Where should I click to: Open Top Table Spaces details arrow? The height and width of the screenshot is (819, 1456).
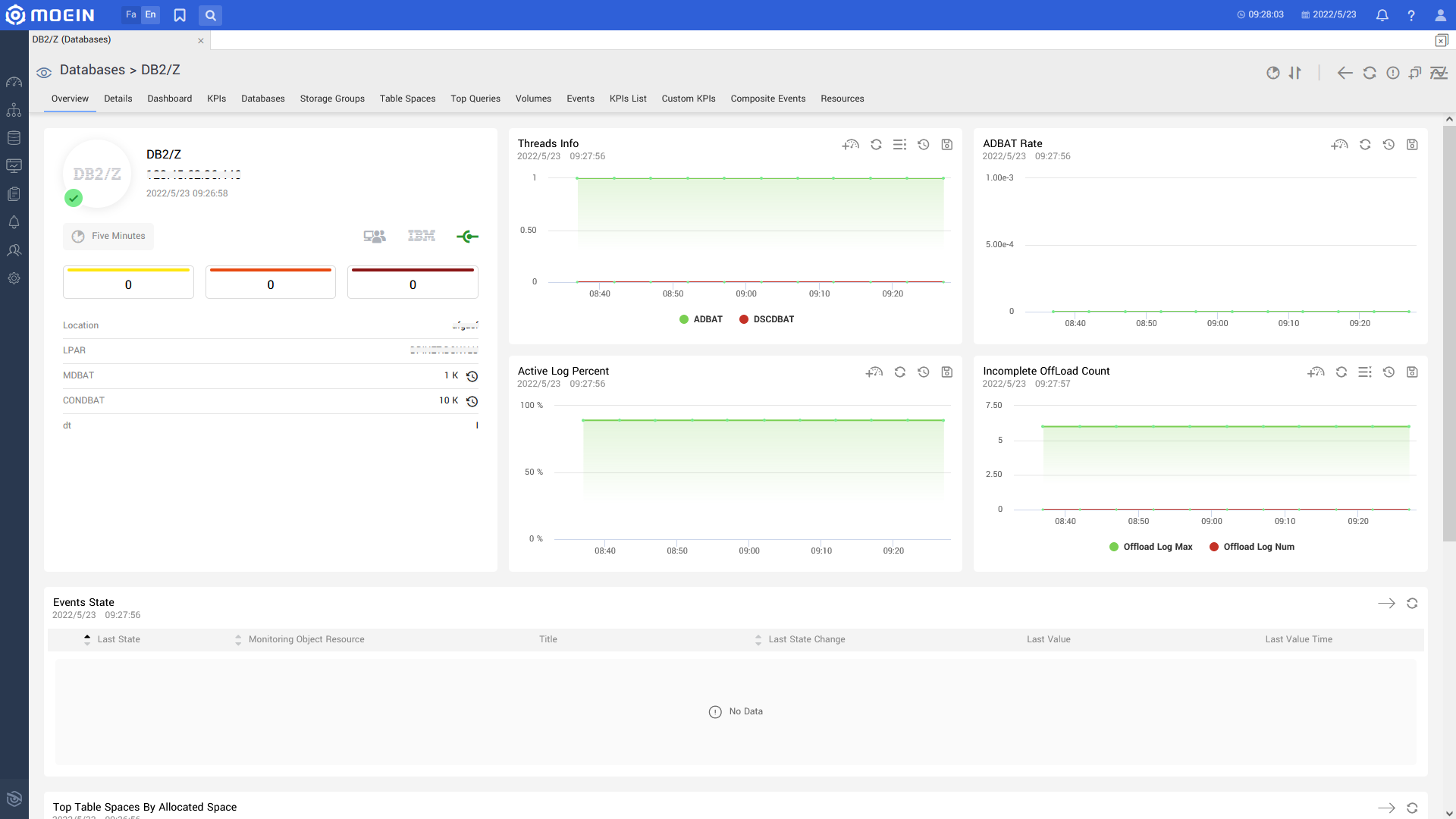point(1386,808)
